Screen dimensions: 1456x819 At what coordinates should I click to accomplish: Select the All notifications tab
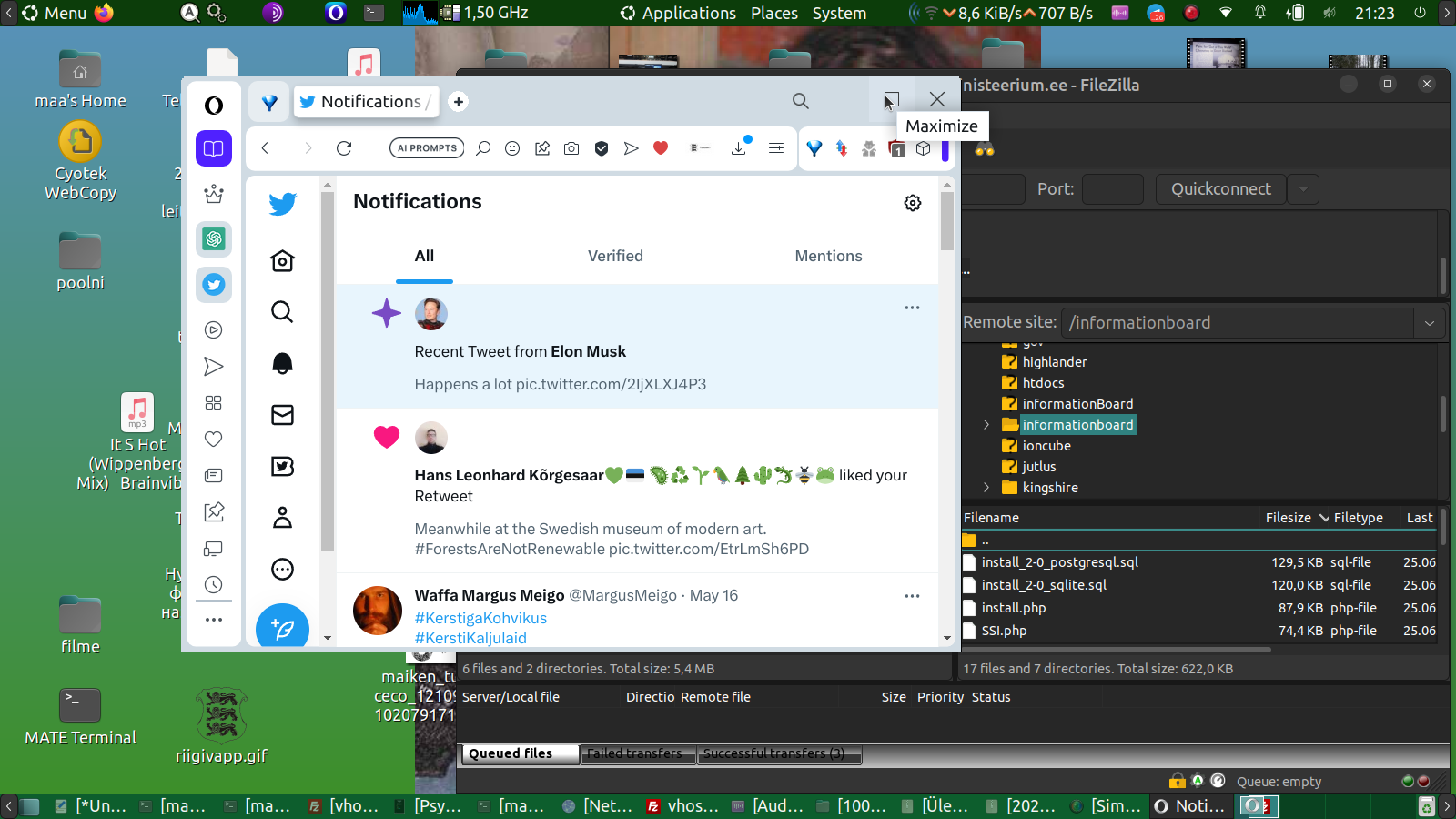(424, 257)
